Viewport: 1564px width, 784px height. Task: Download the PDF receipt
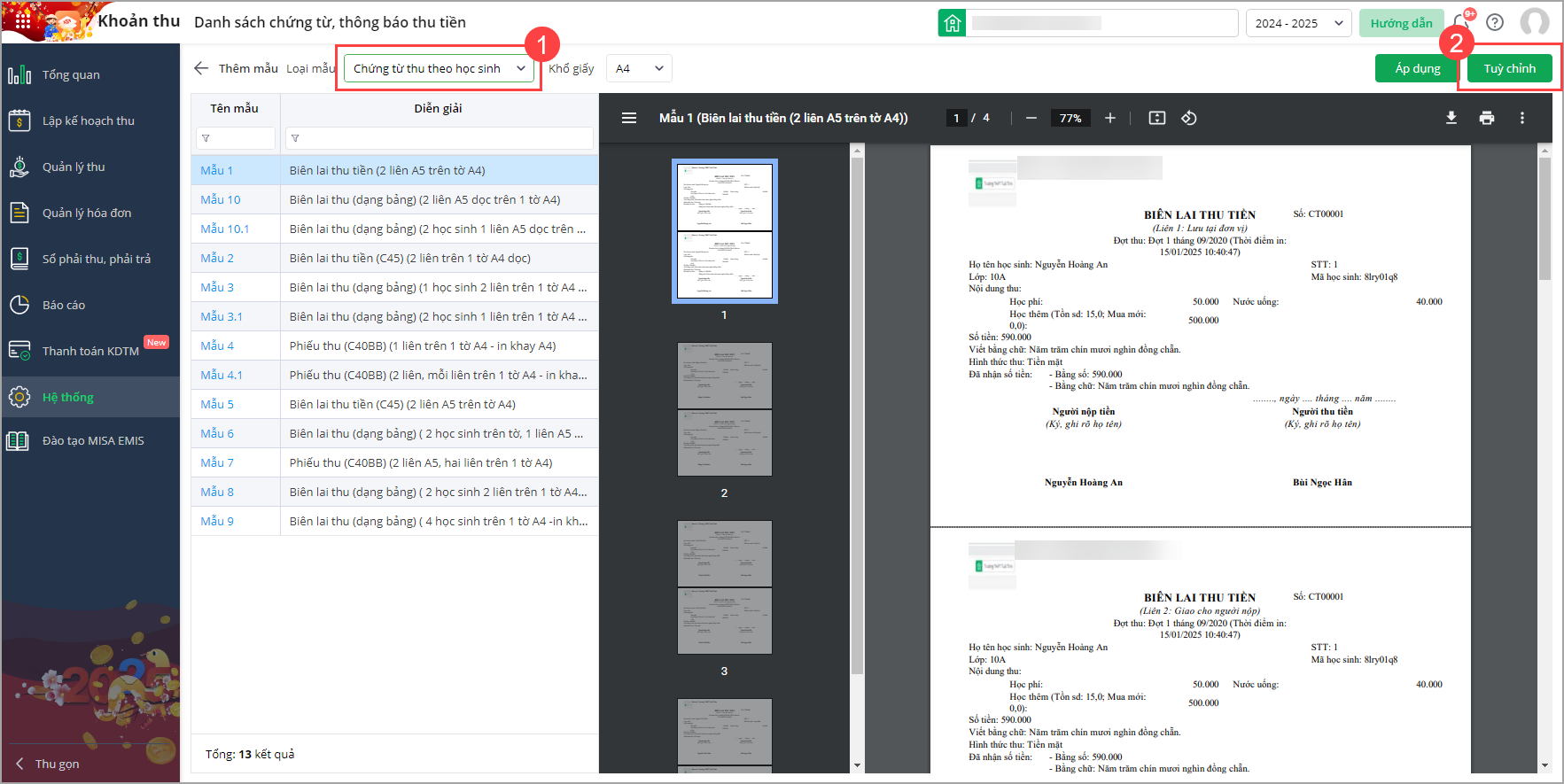point(1451,118)
